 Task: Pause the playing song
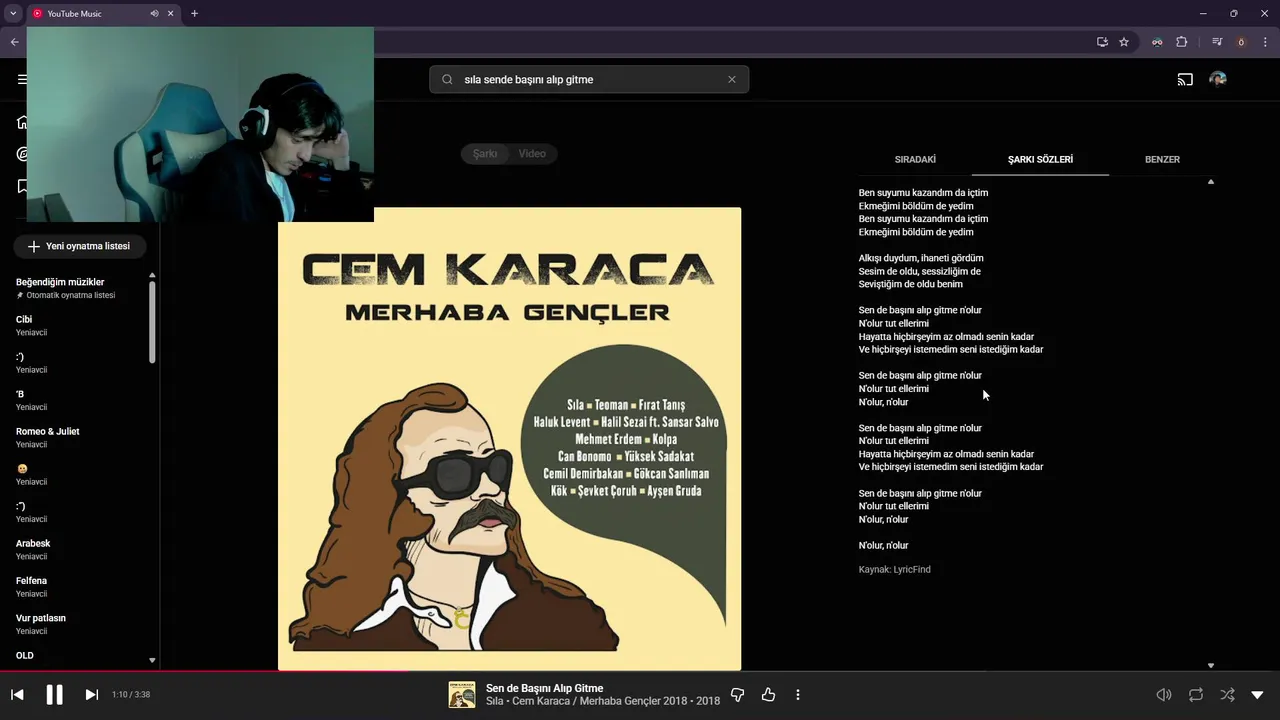click(x=54, y=694)
